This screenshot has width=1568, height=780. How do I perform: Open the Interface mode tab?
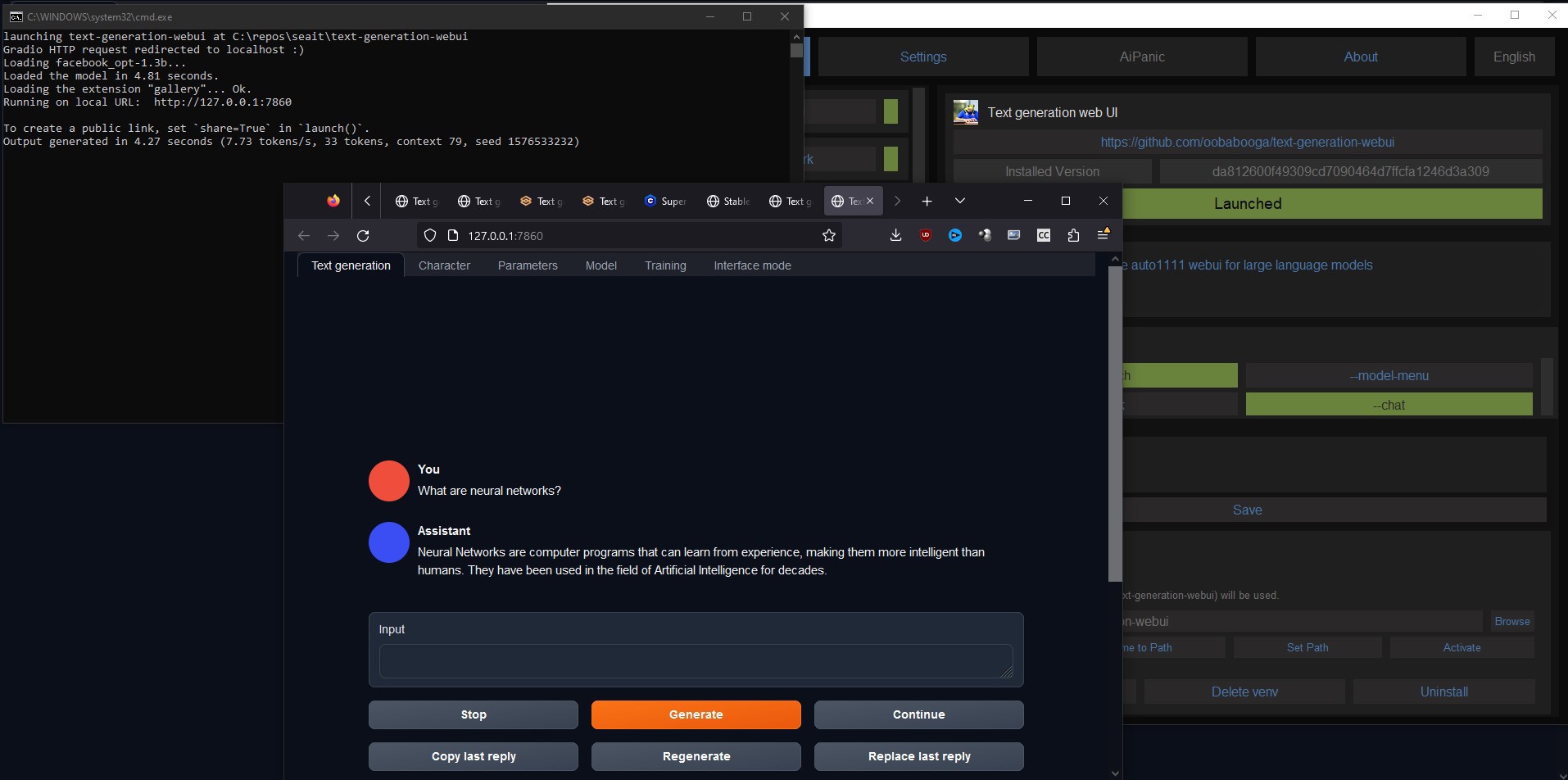point(752,265)
